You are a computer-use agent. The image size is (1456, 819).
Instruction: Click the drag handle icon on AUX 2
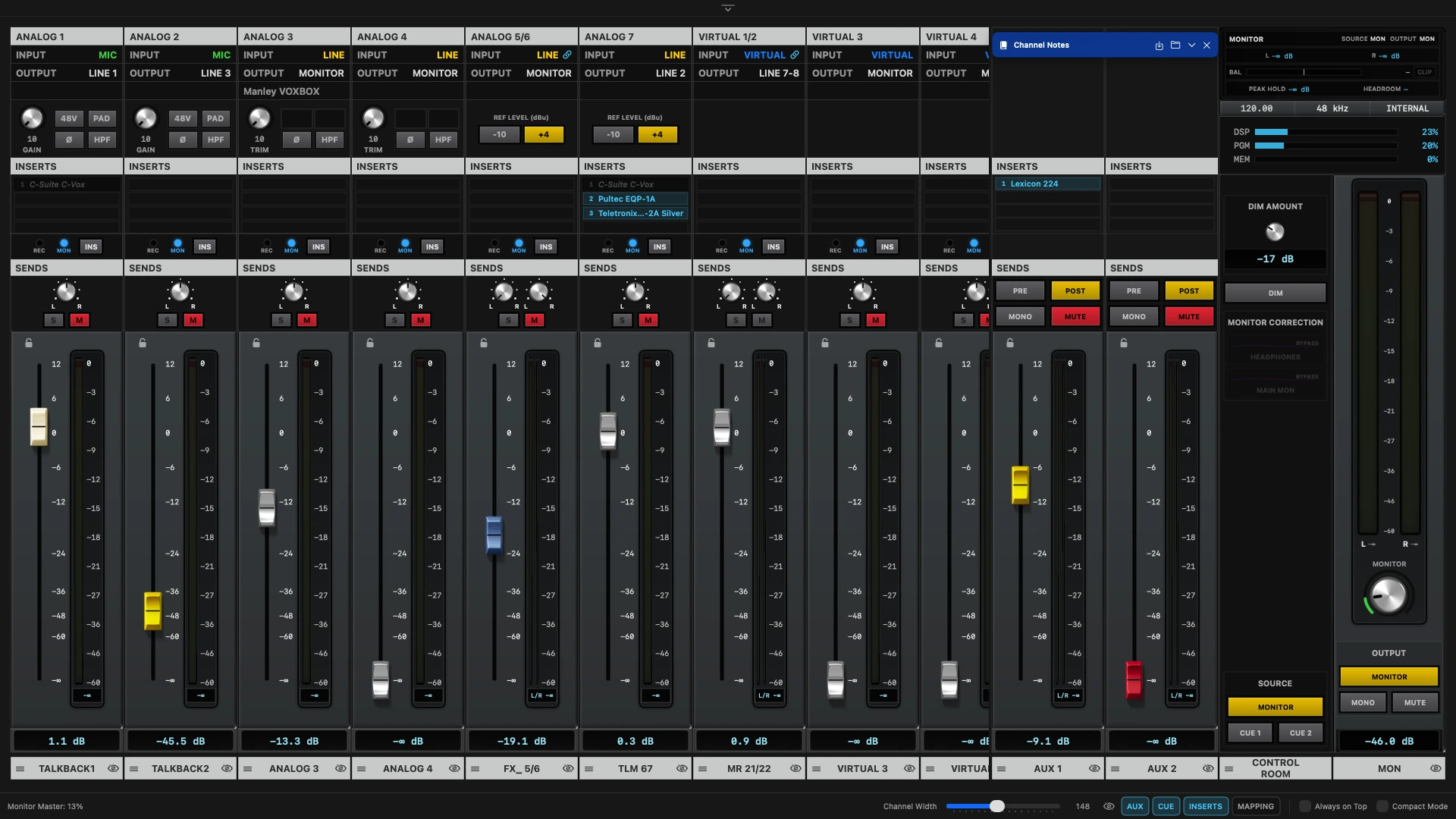pos(1116,769)
